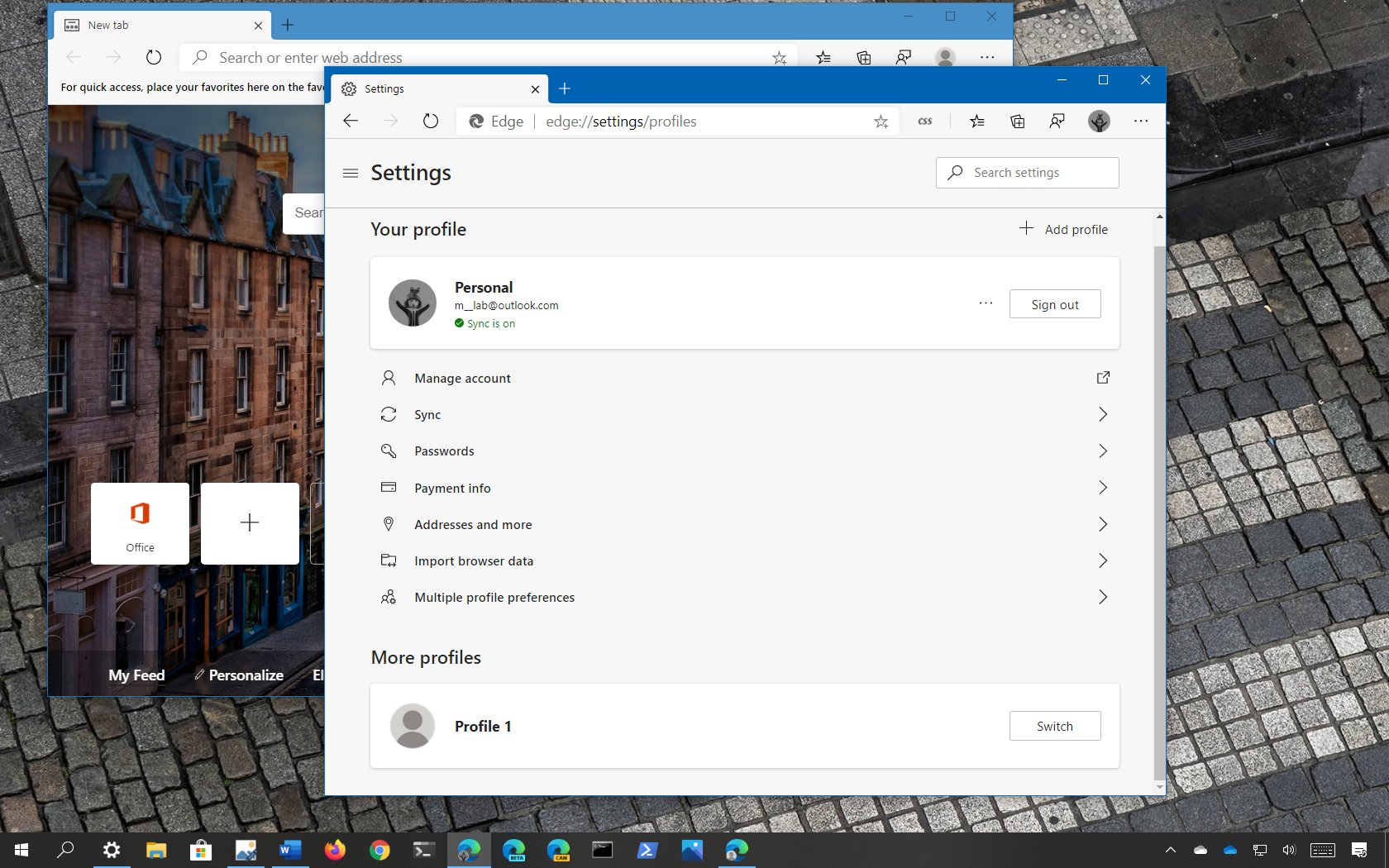
Task: Click the Settings page vertical scrollbar
Action: pyautogui.click(x=1159, y=496)
